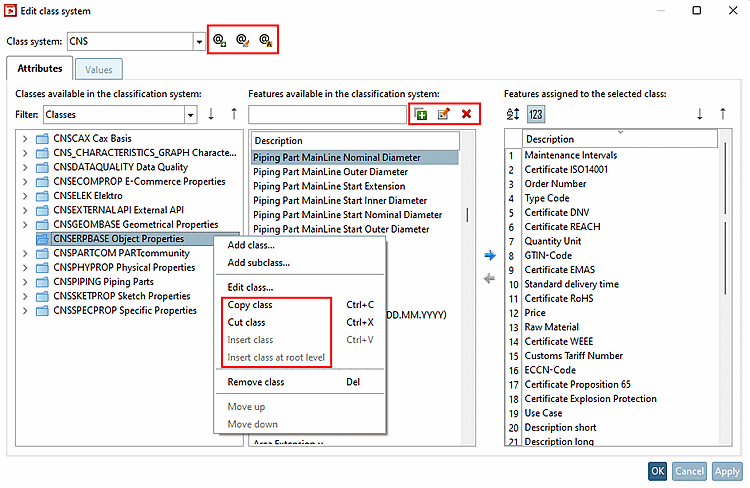The image size is (750, 488).
Task: Choose Add class... from context menu
Action: [x=251, y=245]
